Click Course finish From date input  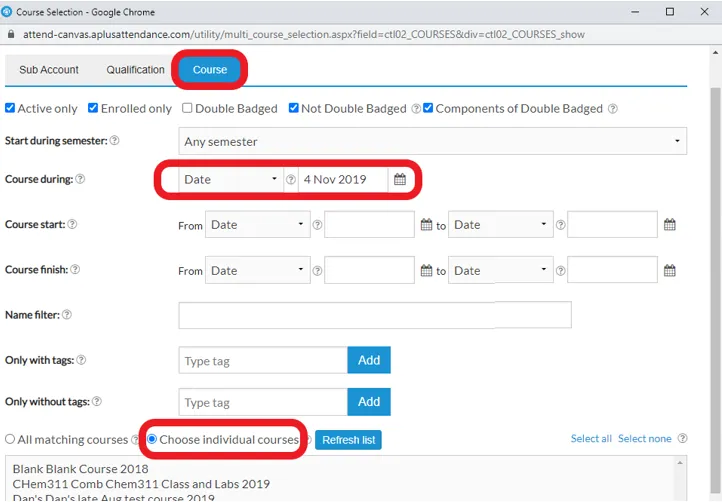click(x=369, y=270)
